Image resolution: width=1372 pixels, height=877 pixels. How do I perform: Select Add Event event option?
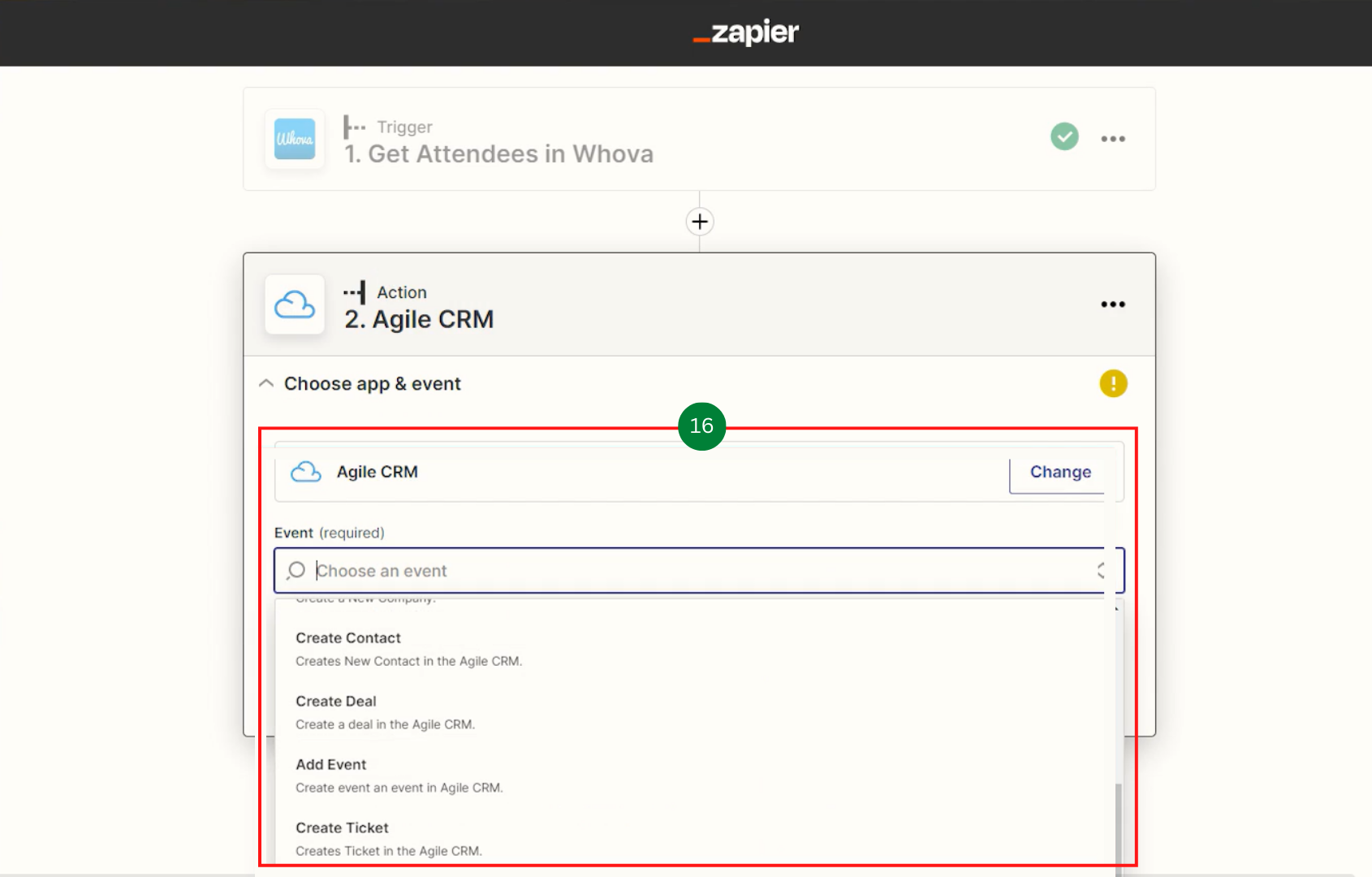(x=695, y=775)
